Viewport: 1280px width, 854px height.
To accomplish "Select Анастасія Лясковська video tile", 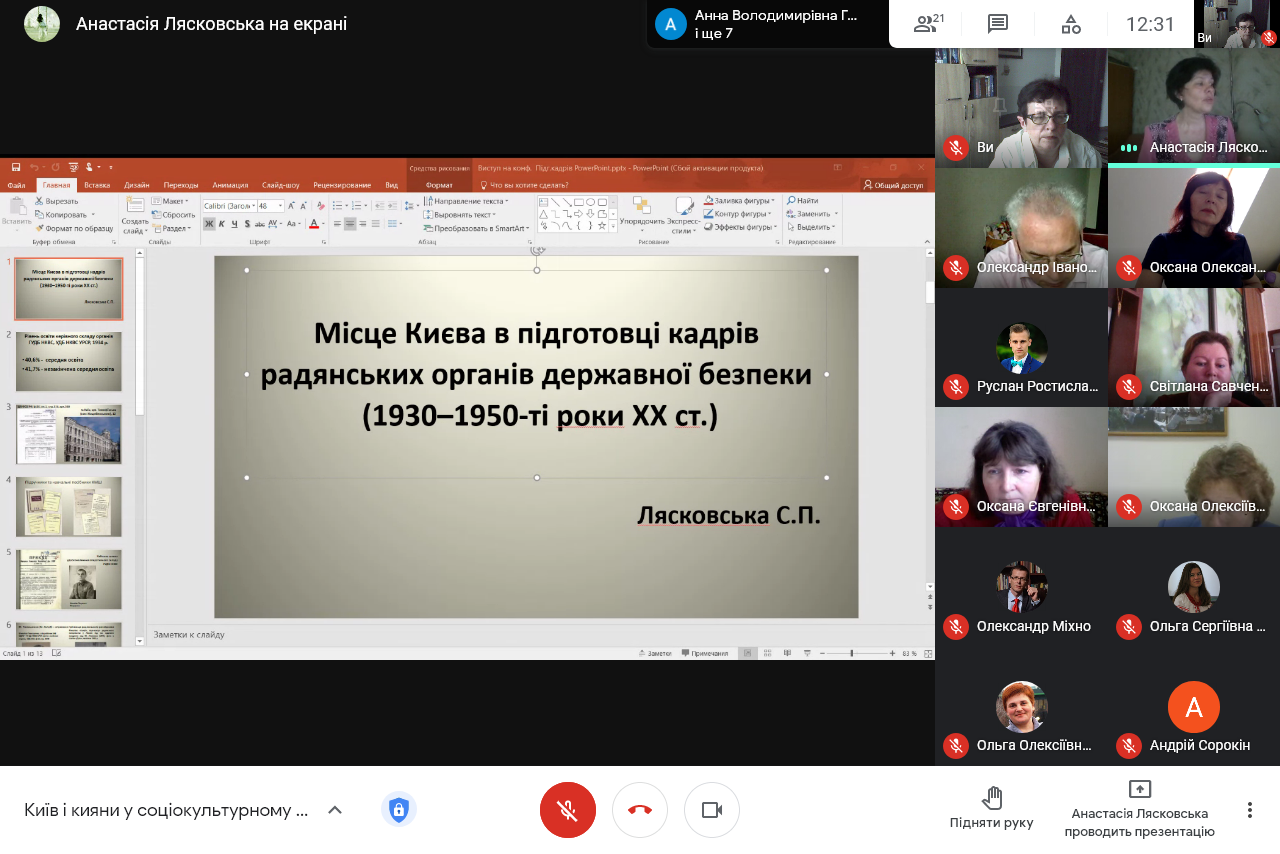I will [x=1193, y=106].
